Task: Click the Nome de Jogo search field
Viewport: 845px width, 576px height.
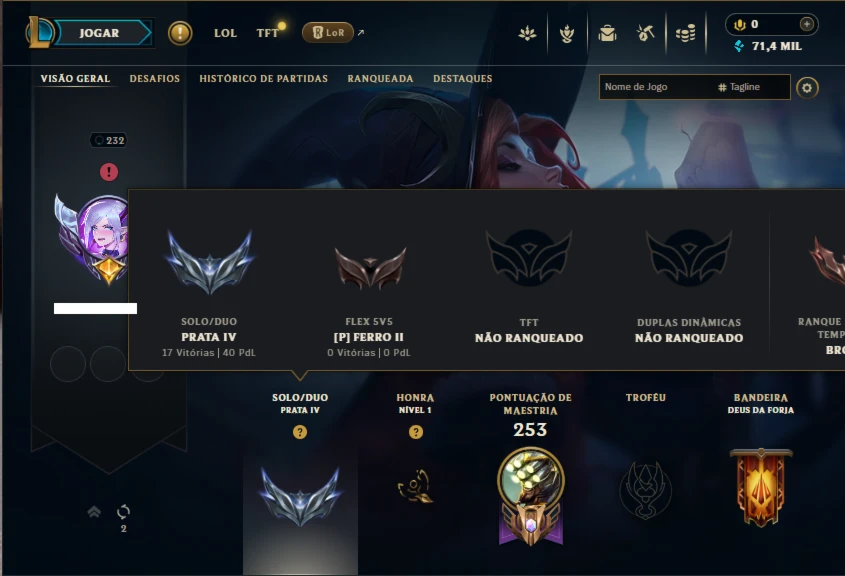Action: click(x=695, y=87)
